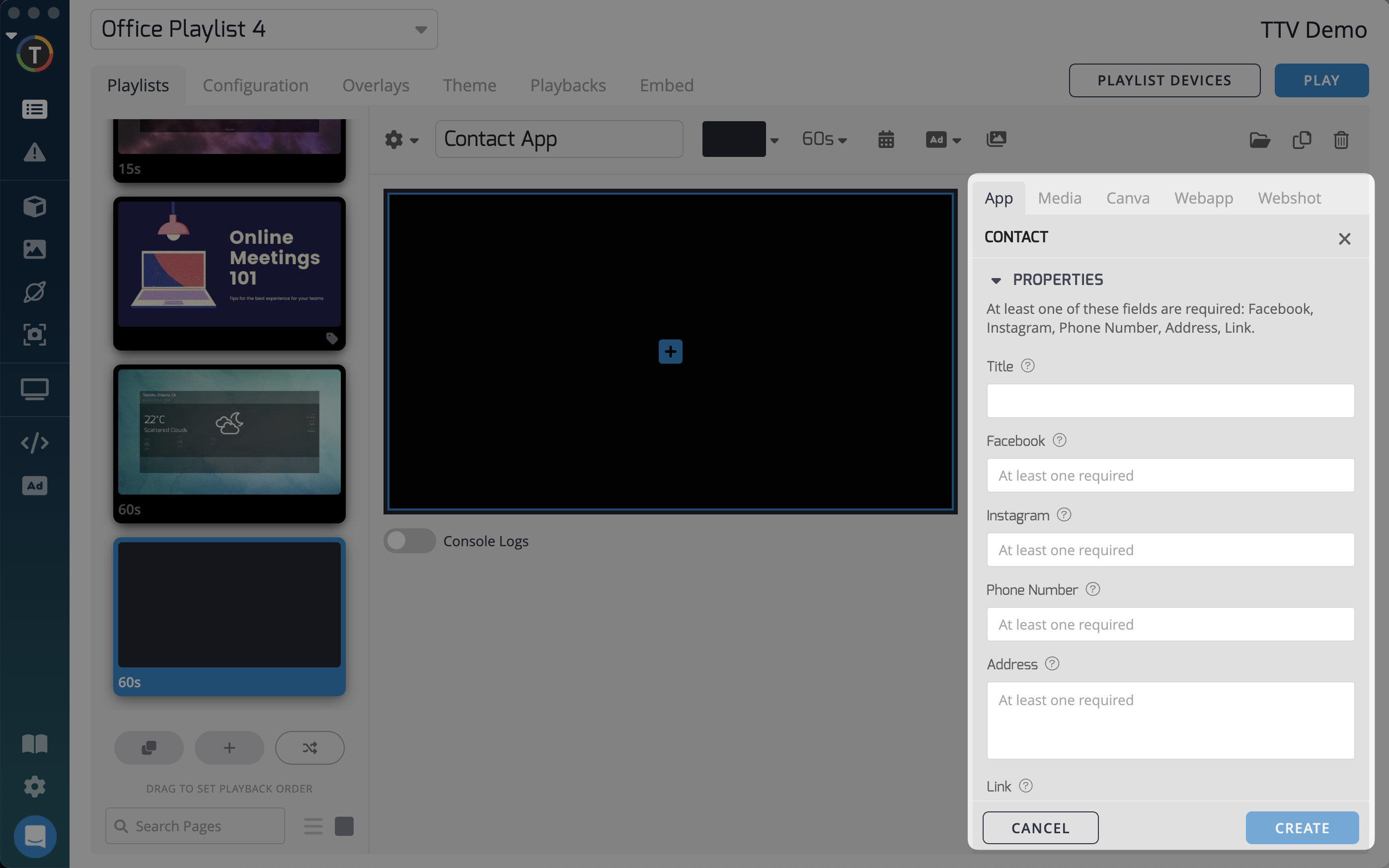The image size is (1389, 868).
Task: Open the 60s duration dropdown
Action: [x=824, y=139]
